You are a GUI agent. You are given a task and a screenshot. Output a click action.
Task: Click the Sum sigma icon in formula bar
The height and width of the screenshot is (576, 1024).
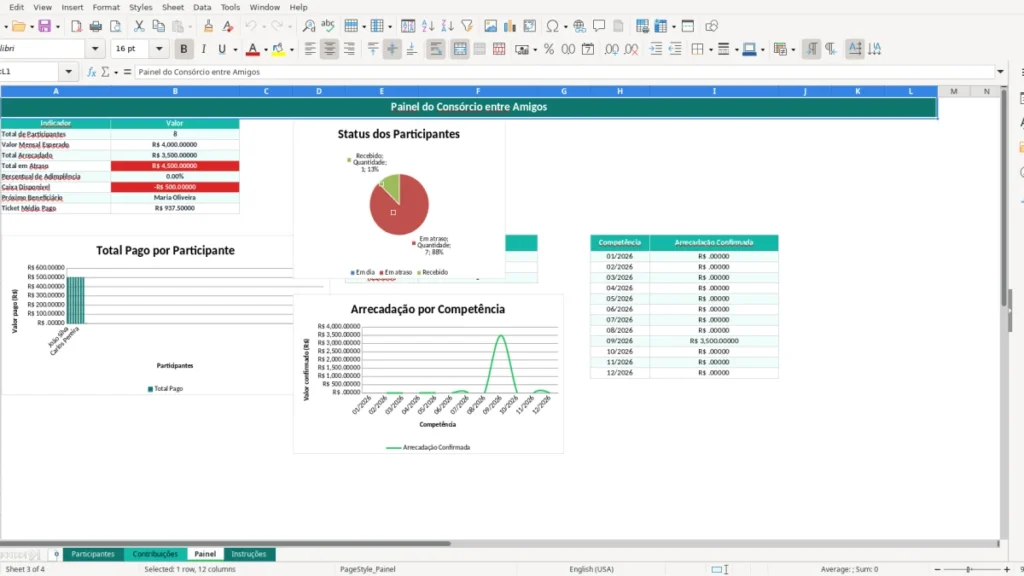[x=105, y=72]
